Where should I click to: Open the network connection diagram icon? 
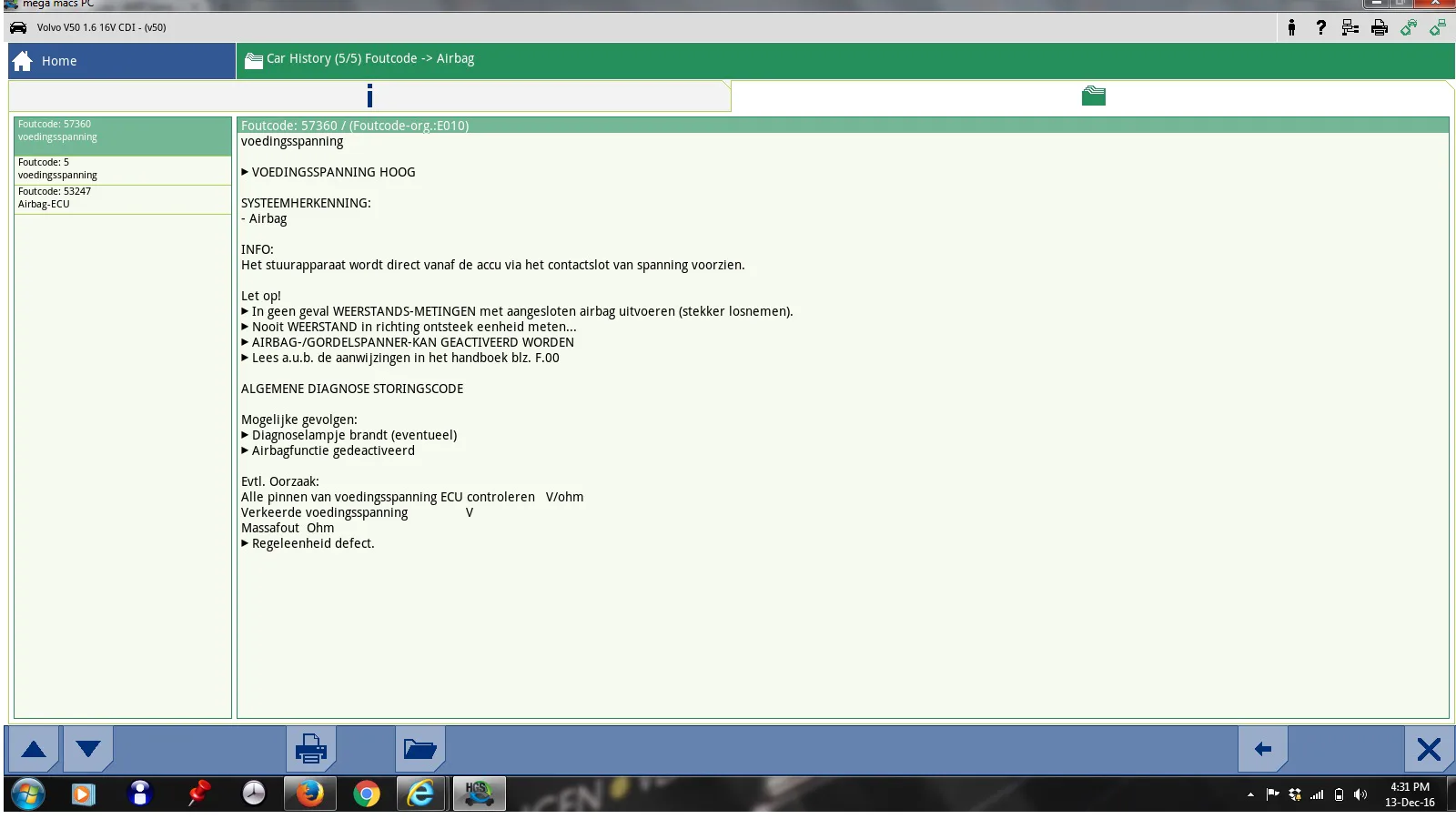point(1350,27)
